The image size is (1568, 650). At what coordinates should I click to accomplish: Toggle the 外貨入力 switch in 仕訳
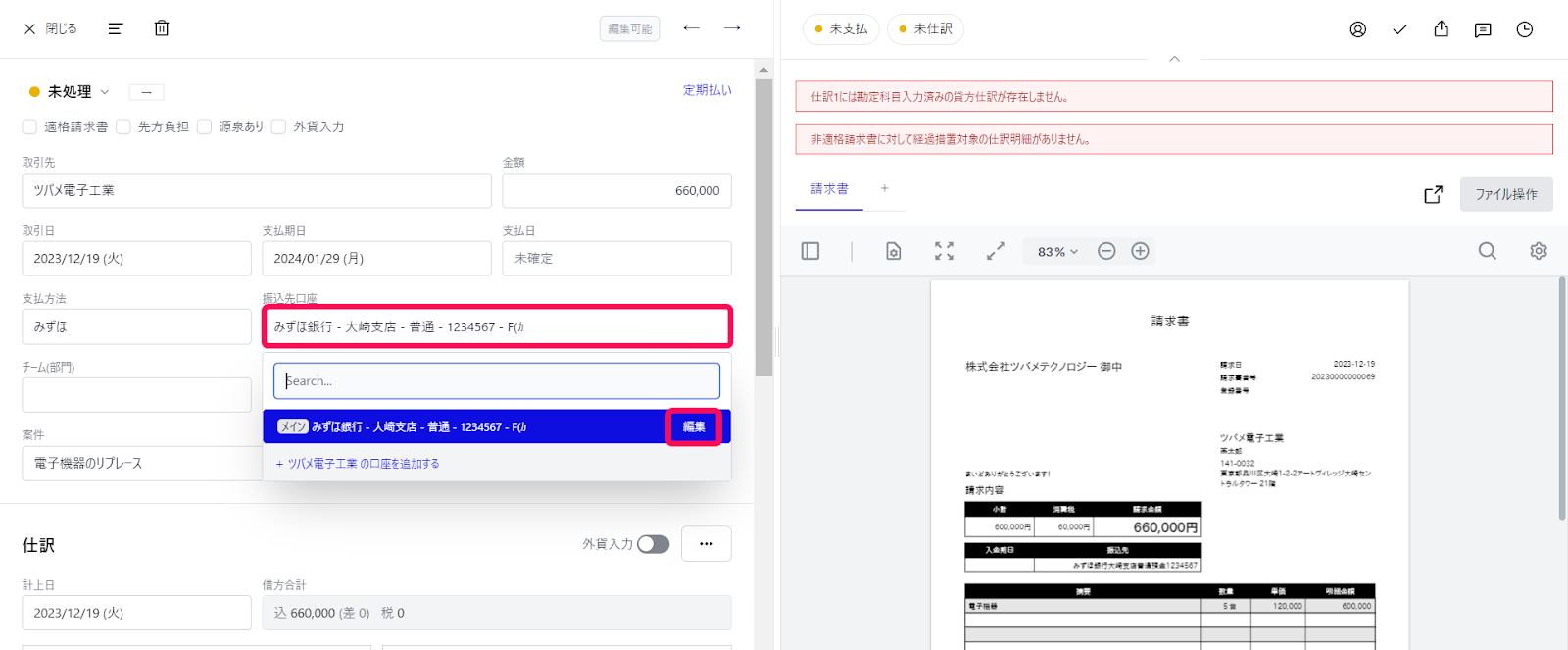click(653, 544)
